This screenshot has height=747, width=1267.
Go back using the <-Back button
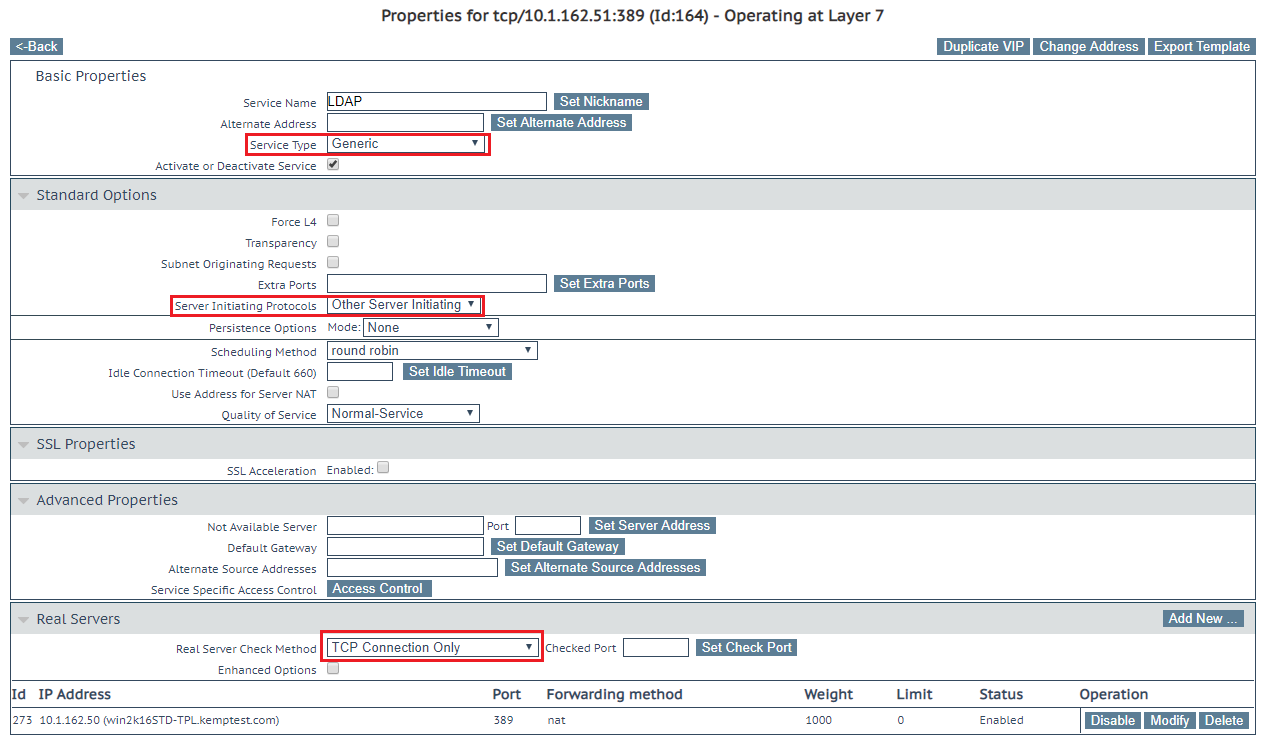(x=37, y=47)
